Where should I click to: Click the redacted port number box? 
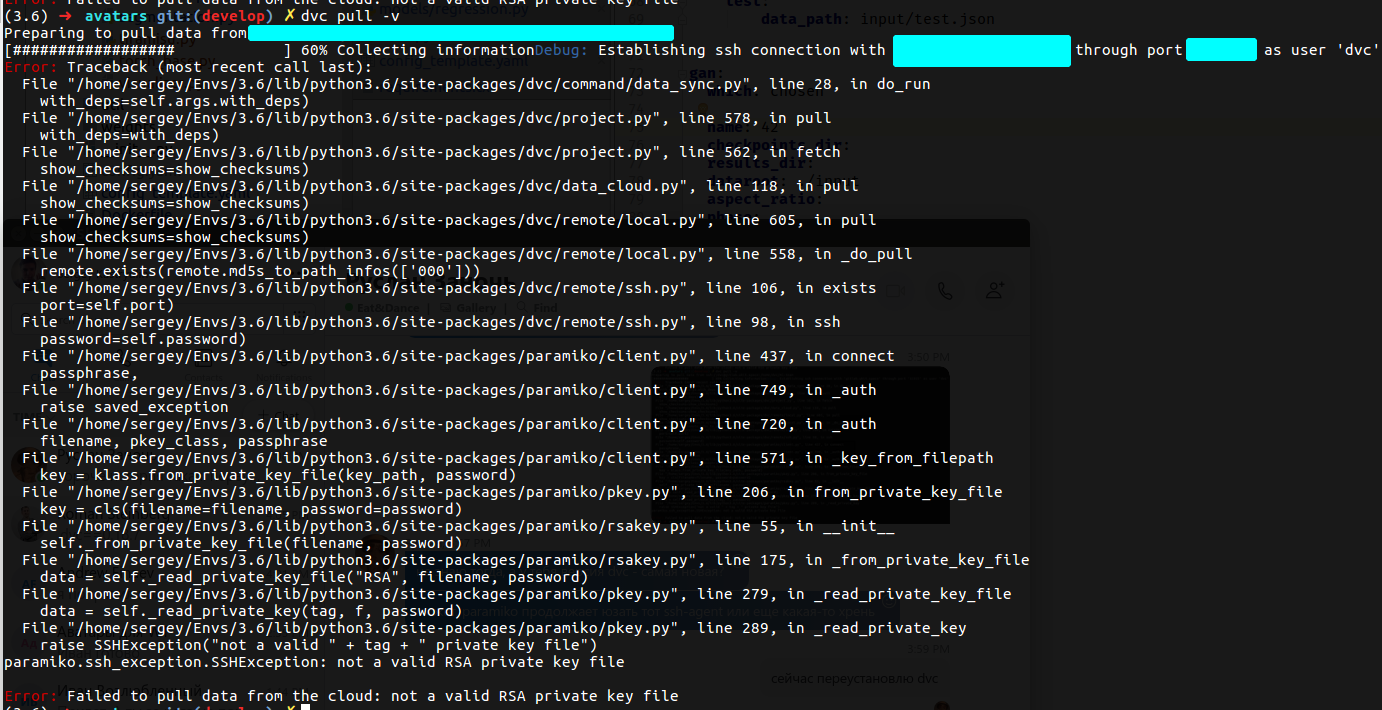point(1221,49)
